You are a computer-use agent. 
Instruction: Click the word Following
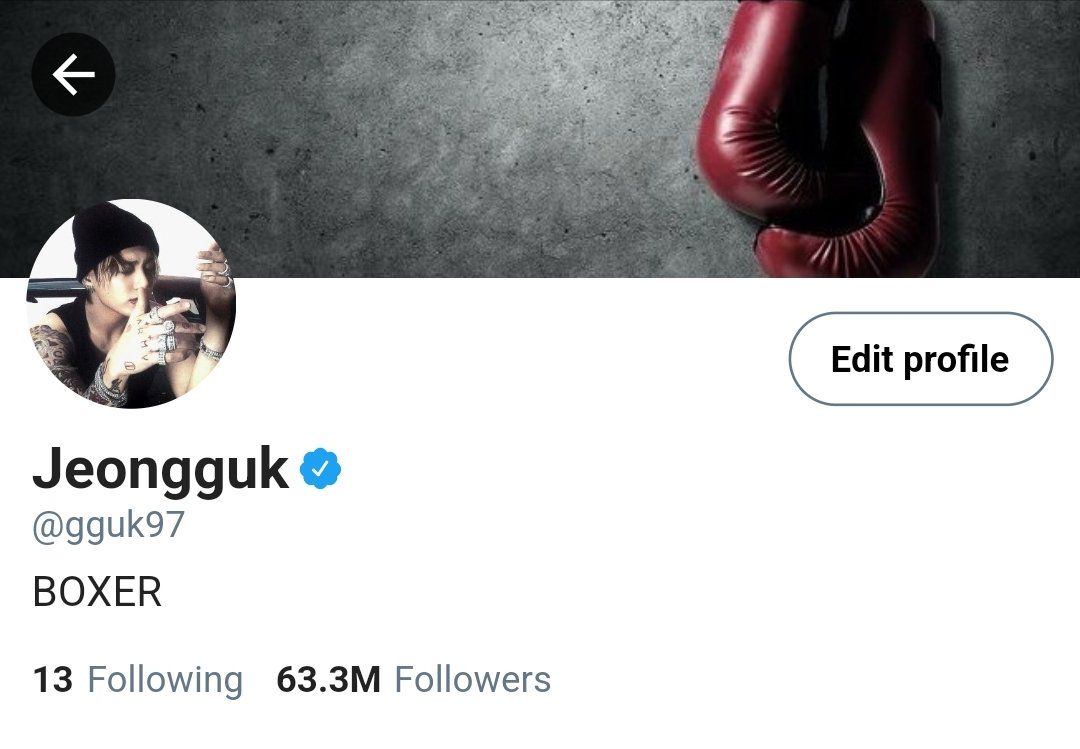[165, 681]
